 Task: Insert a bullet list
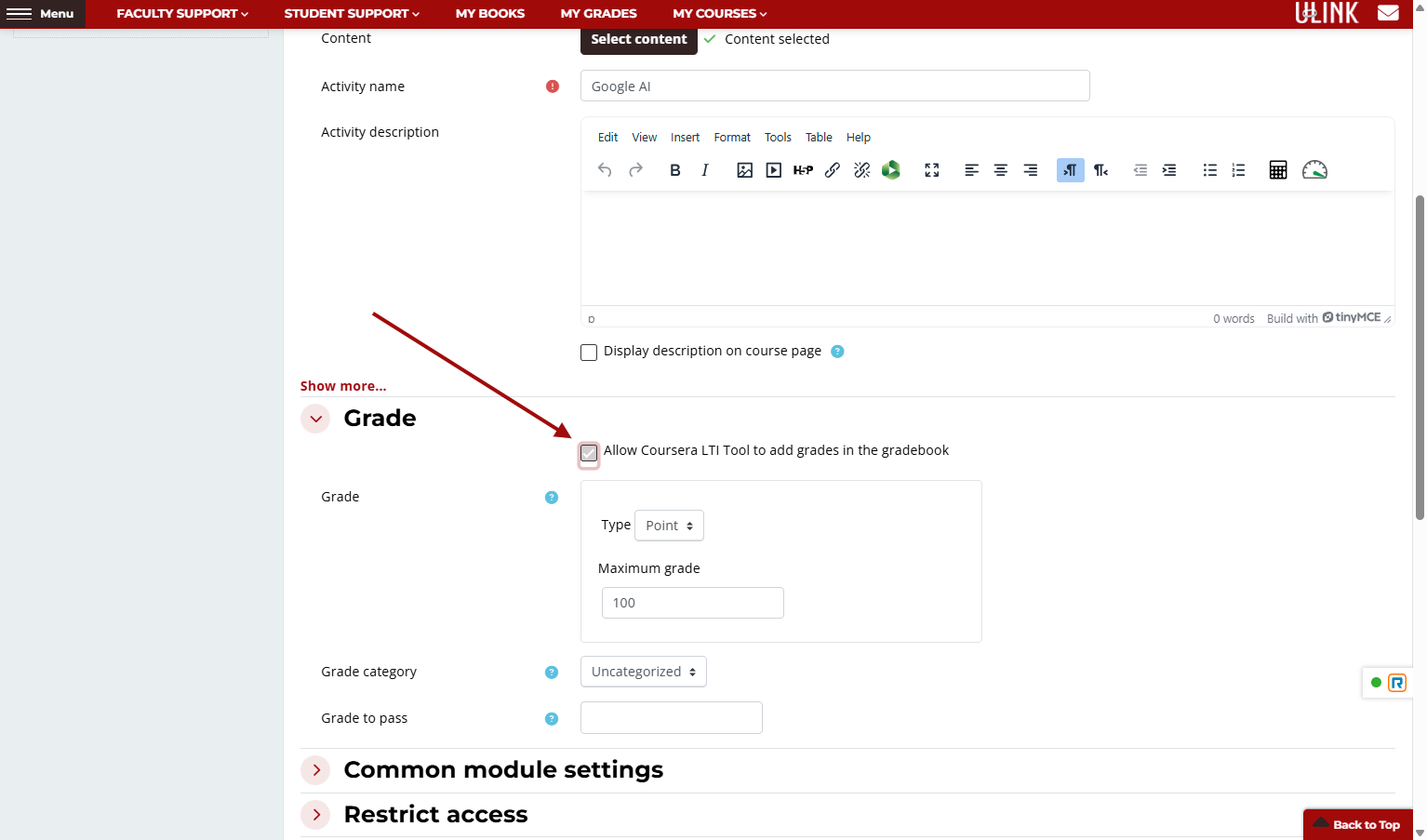1209,170
